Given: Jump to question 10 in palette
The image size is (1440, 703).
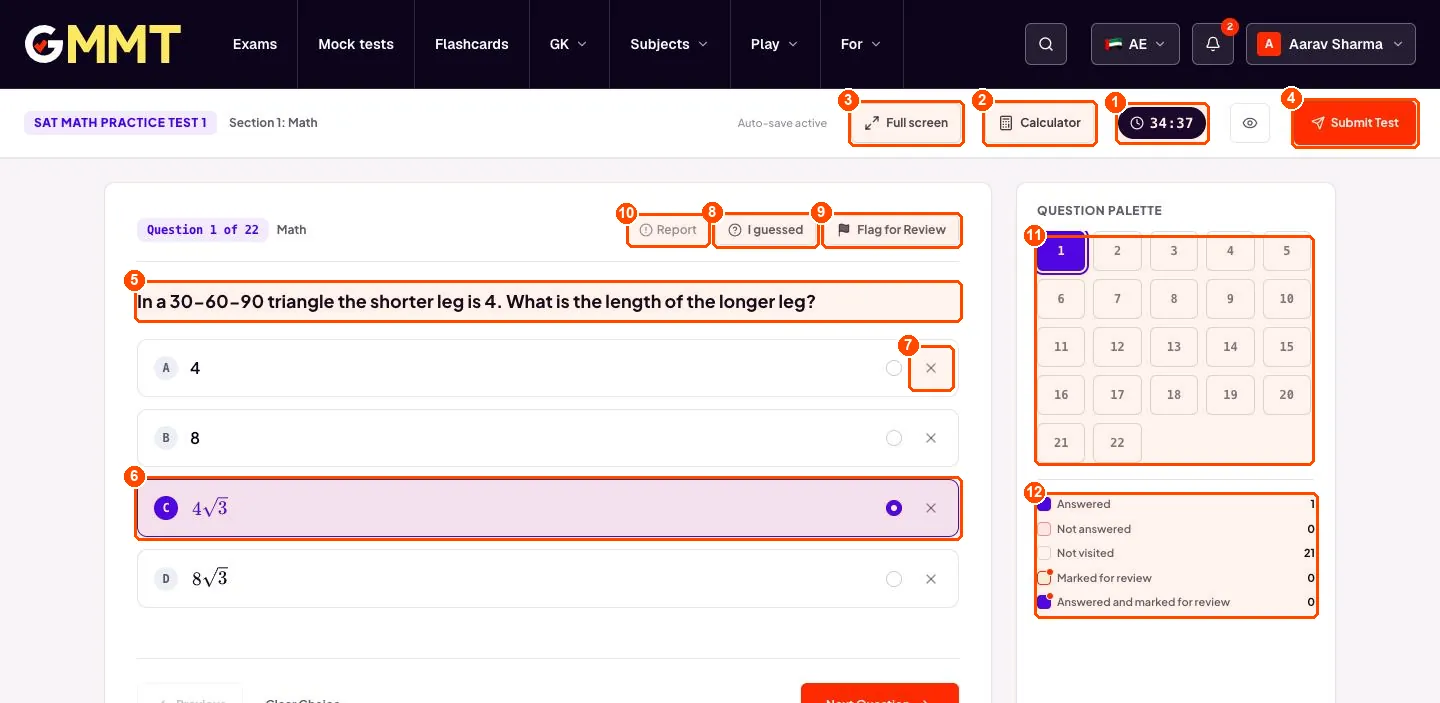Looking at the screenshot, I should (1287, 299).
